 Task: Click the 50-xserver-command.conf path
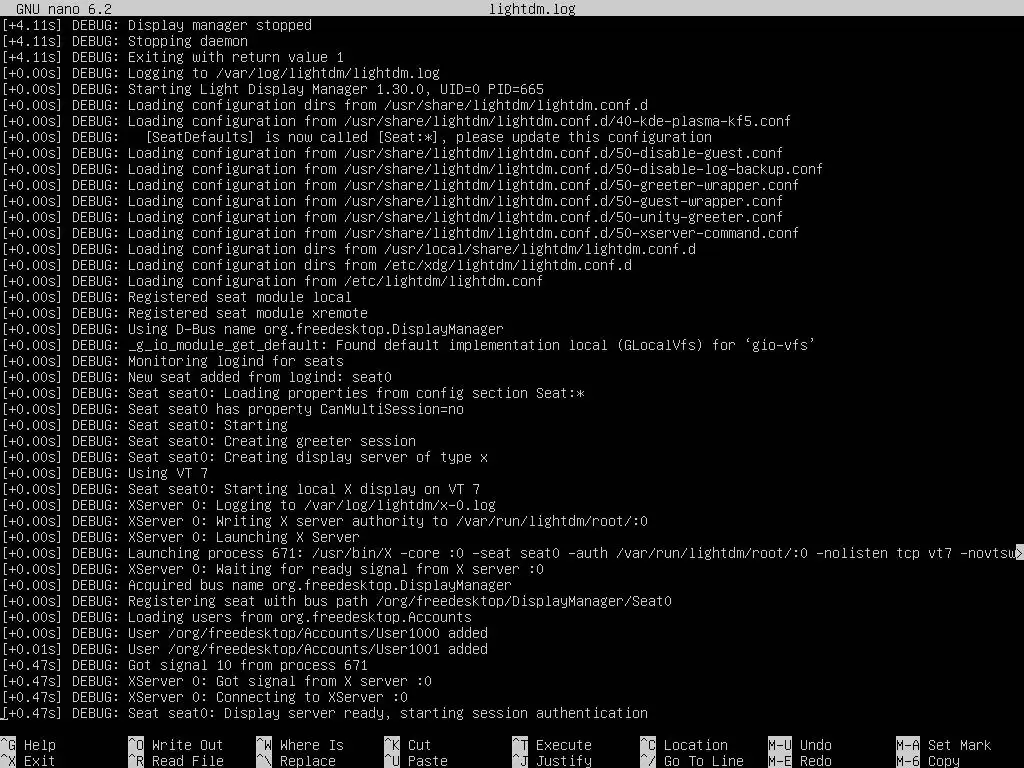tap(571, 233)
